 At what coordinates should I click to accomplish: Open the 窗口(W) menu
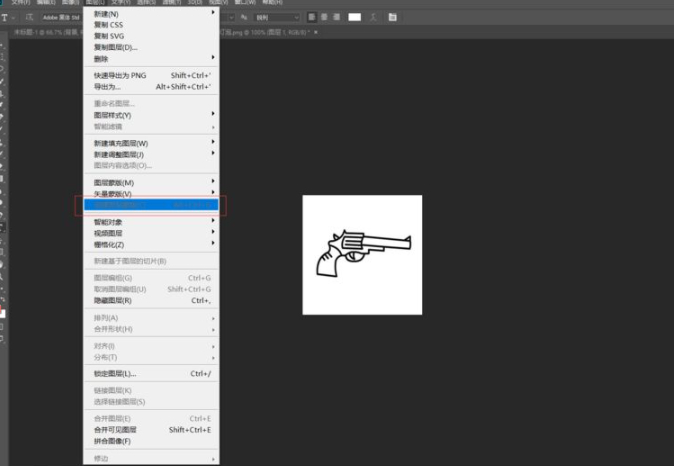[x=245, y=2]
